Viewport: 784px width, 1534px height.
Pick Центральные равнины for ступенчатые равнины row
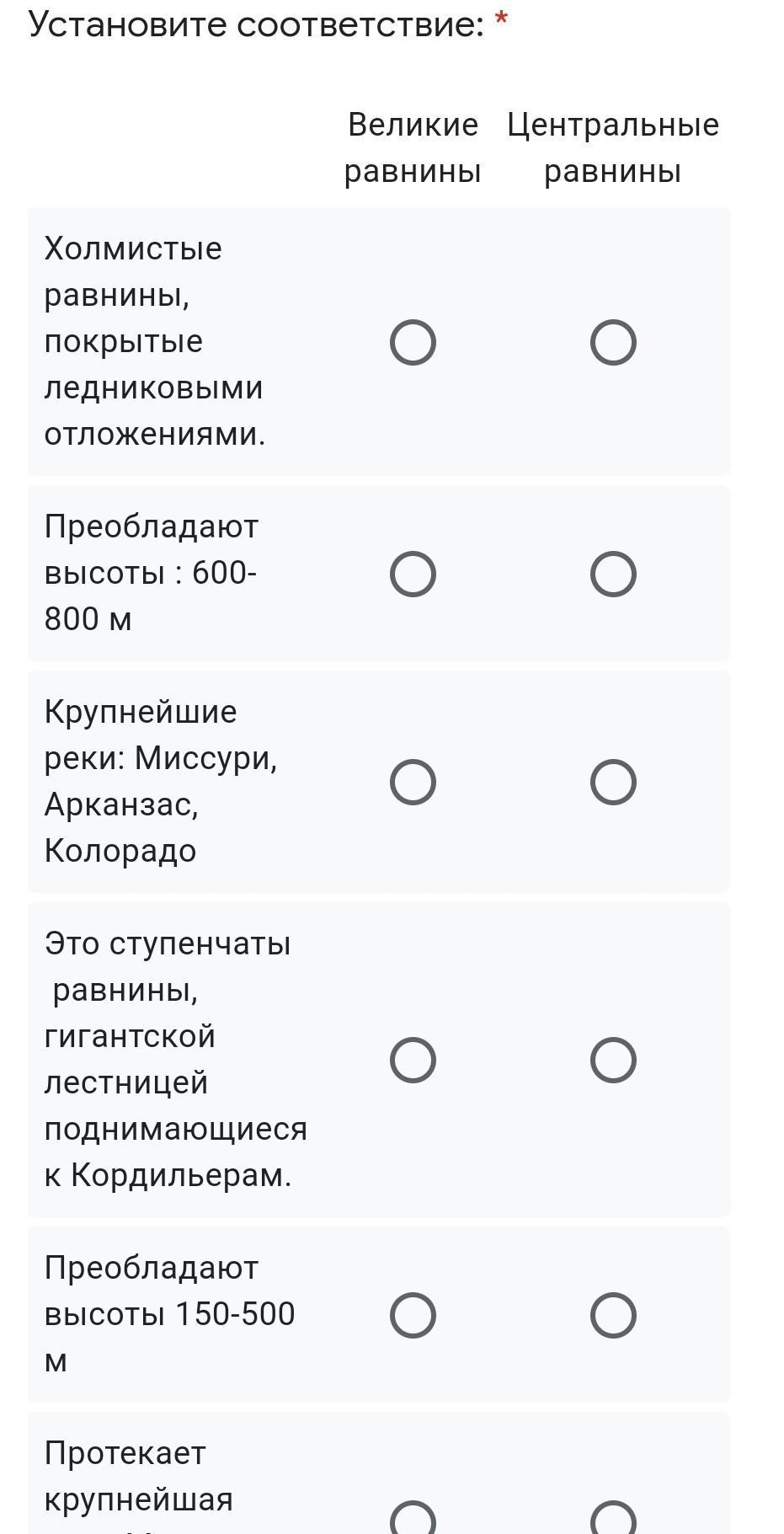[613, 1060]
